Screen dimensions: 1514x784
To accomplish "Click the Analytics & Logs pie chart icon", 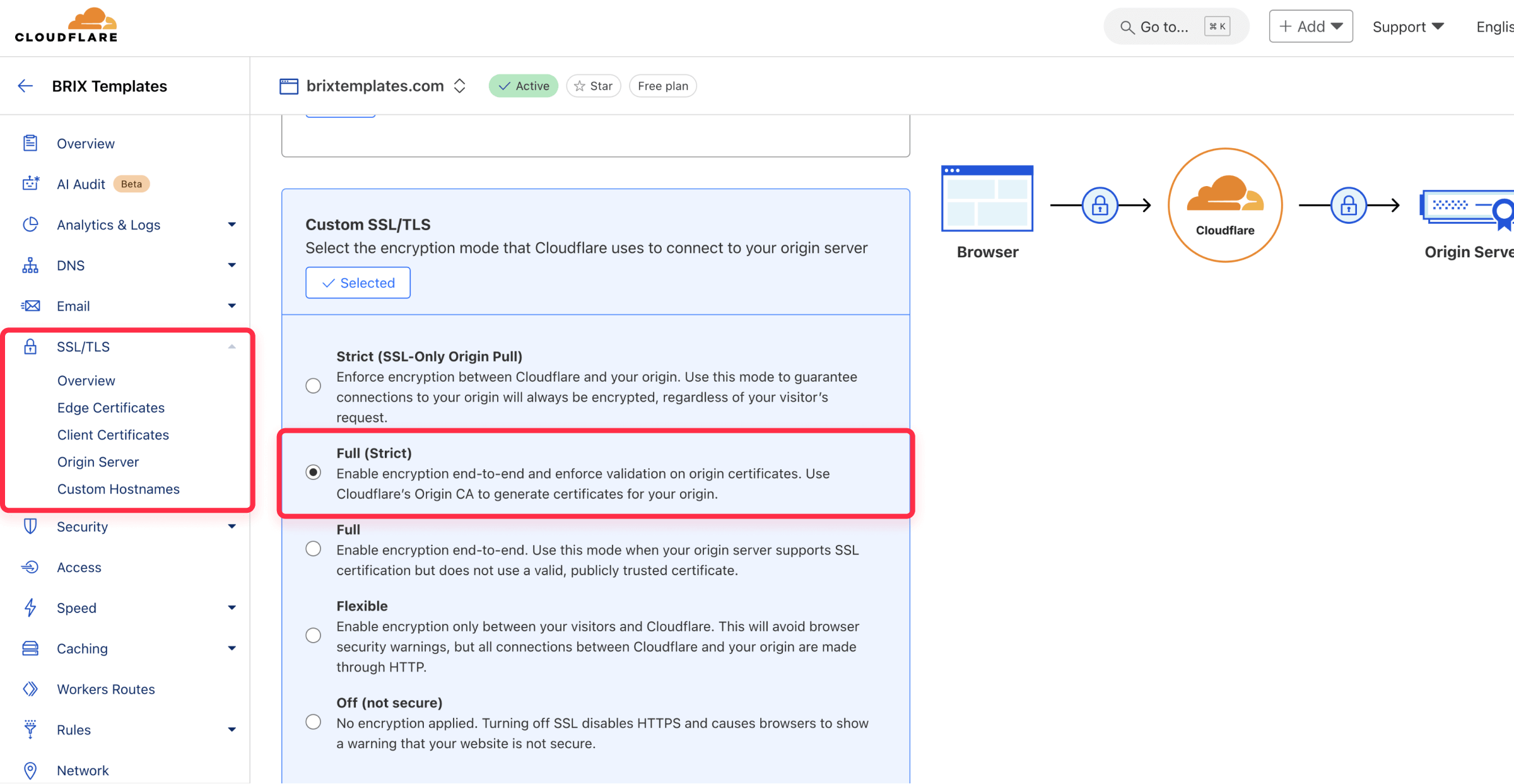I will click(30, 225).
